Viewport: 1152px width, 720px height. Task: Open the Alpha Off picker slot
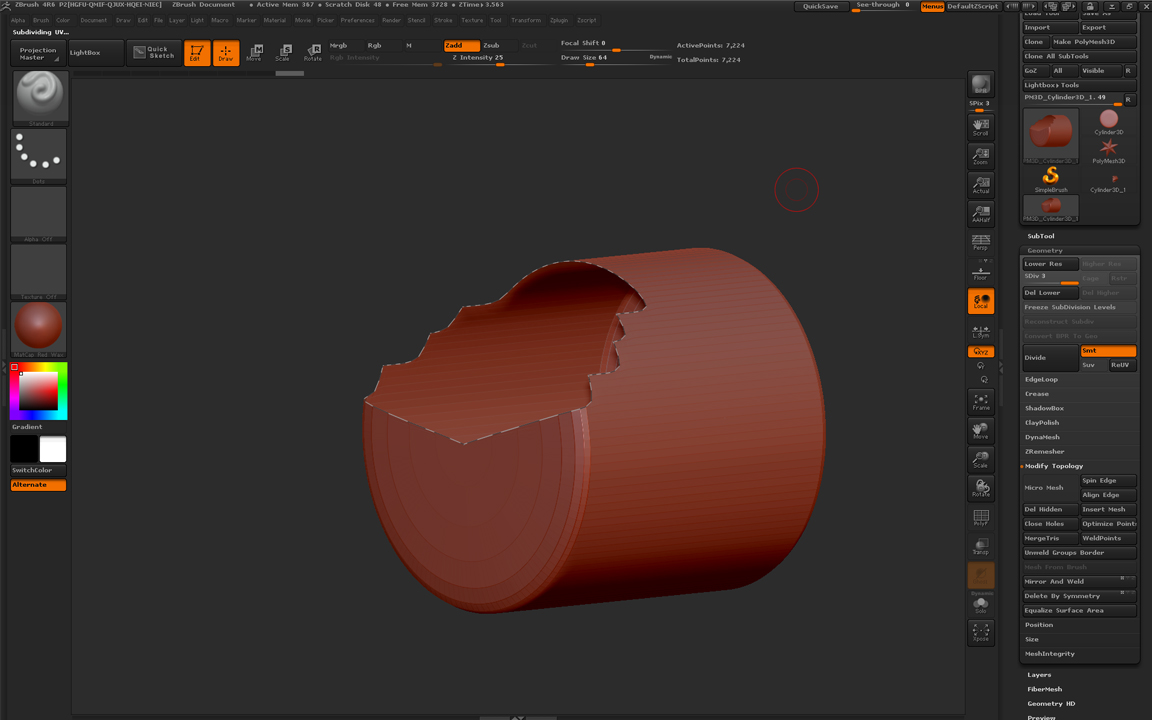(40, 214)
